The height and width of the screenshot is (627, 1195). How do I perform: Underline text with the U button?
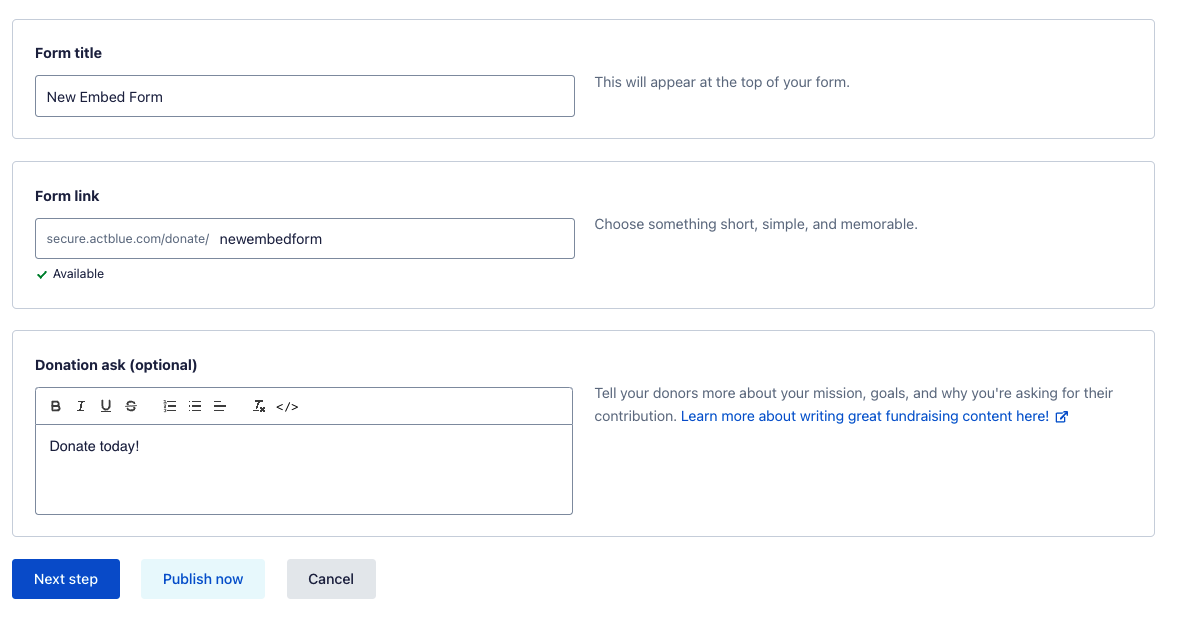pyautogui.click(x=106, y=406)
